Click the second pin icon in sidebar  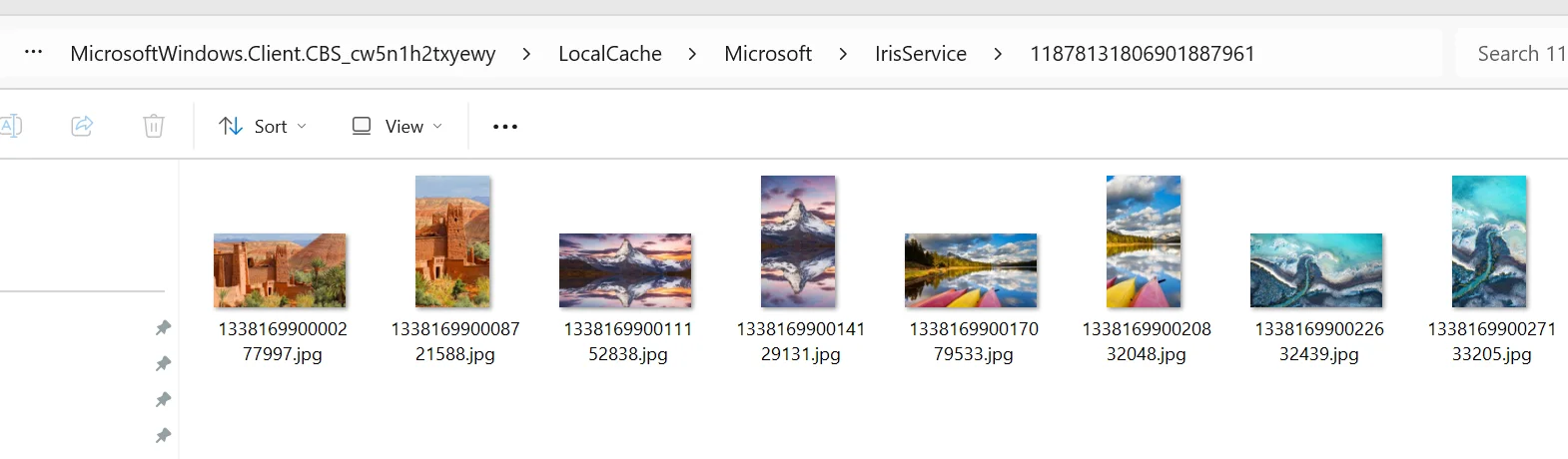tap(164, 363)
